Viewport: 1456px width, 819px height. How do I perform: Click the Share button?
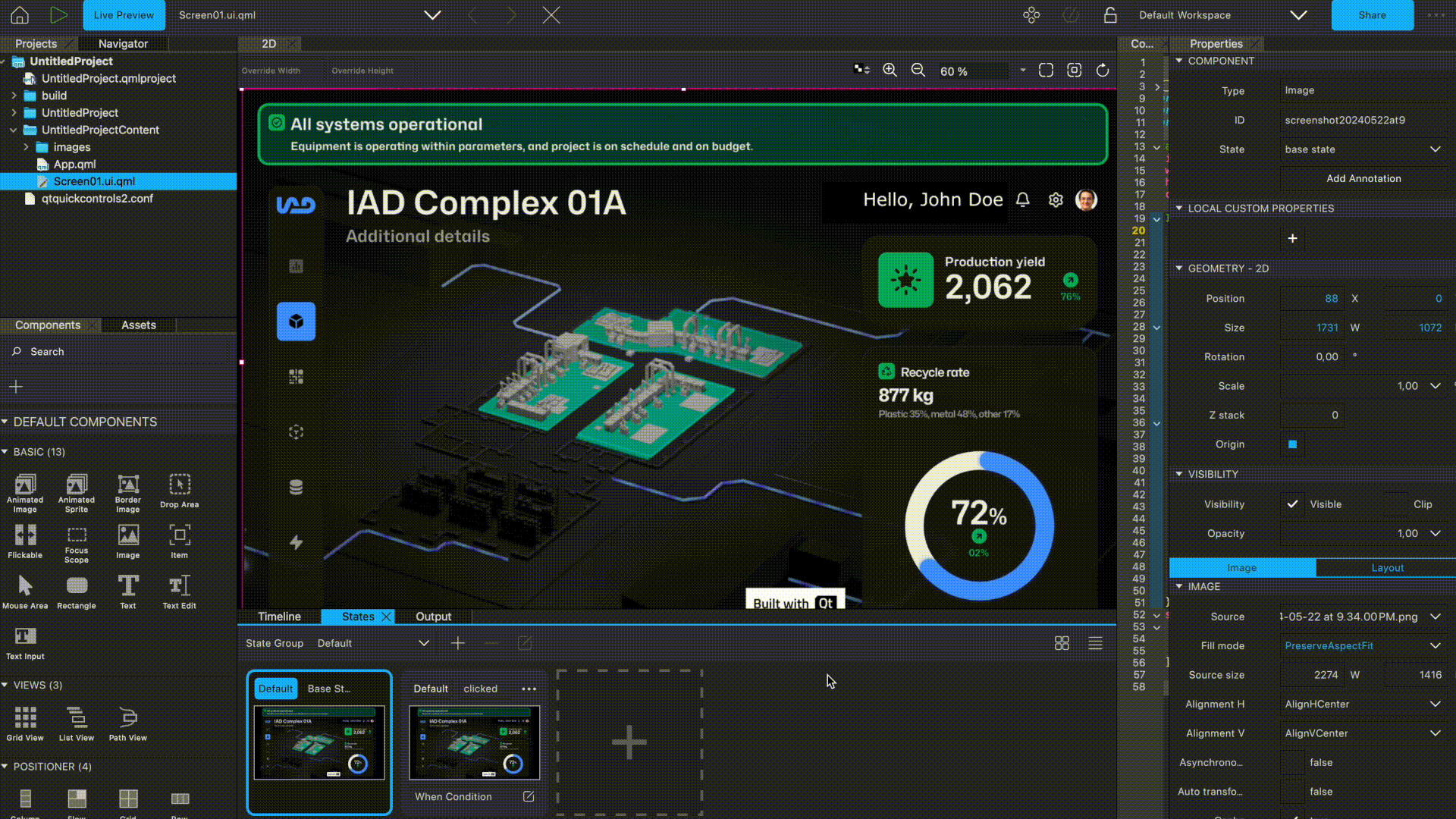pos(1372,15)
